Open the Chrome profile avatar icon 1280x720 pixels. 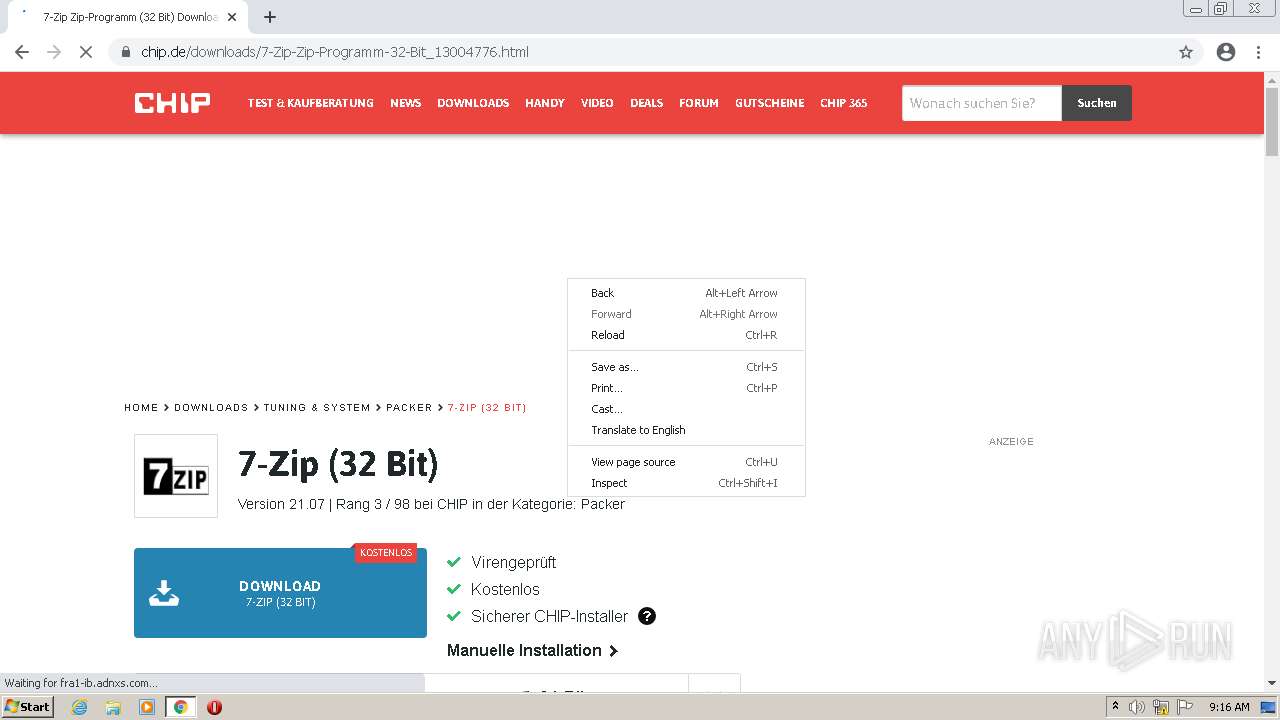[1226, 52]
